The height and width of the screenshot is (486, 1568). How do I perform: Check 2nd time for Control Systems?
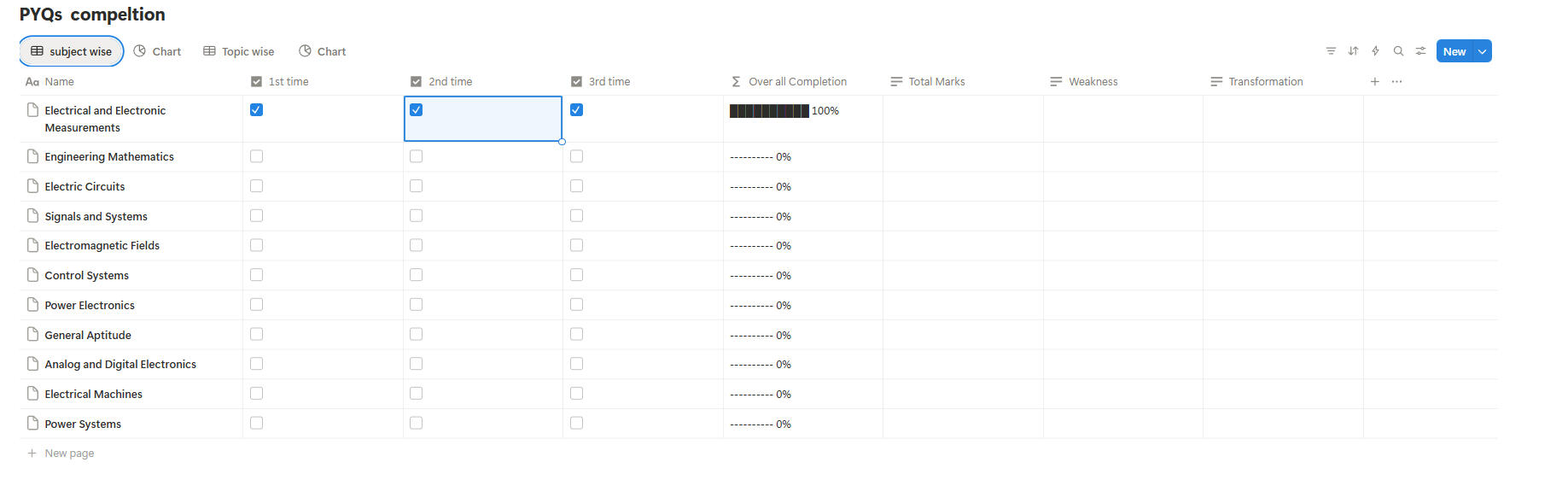[x=416, y=275]
